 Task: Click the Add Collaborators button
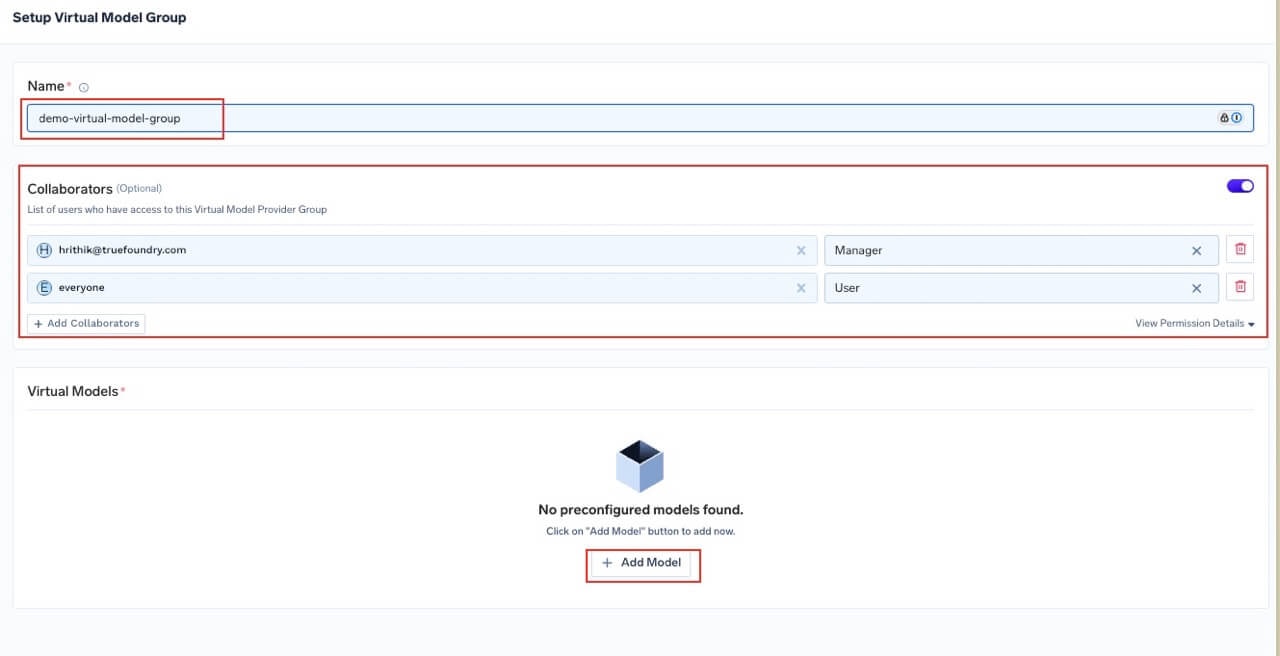[86, 323]
